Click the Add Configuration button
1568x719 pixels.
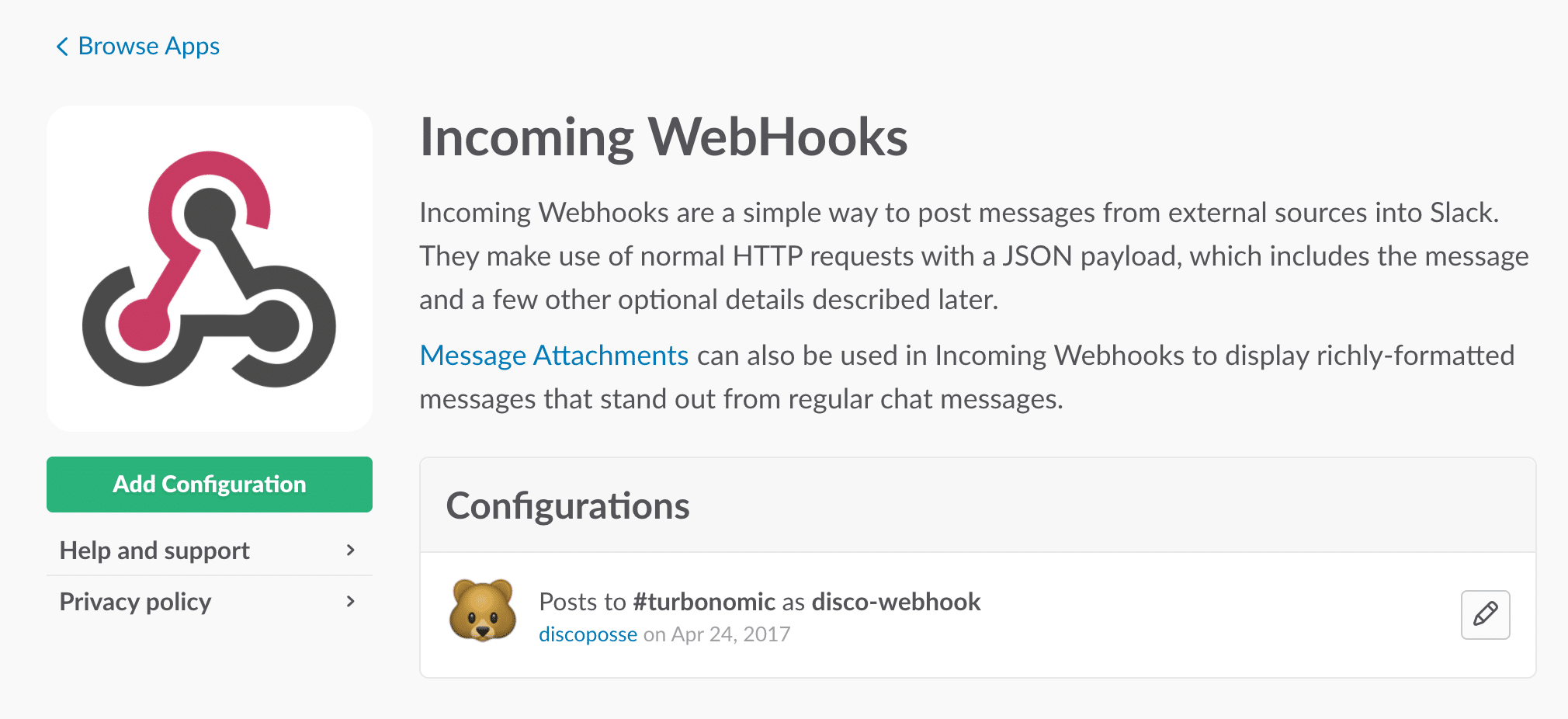(x=210, y=485)
